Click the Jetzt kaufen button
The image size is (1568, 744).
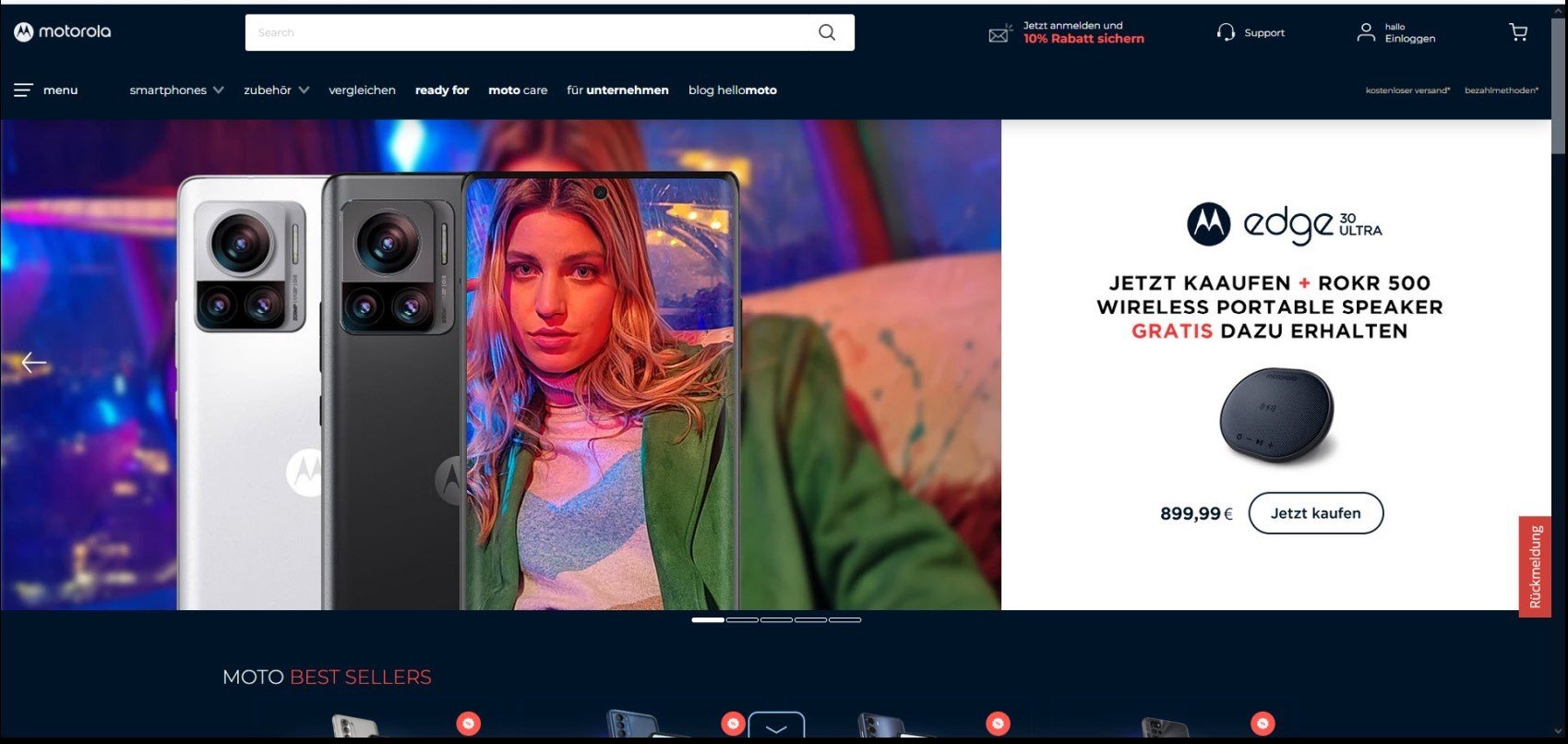click(1315, 513)
